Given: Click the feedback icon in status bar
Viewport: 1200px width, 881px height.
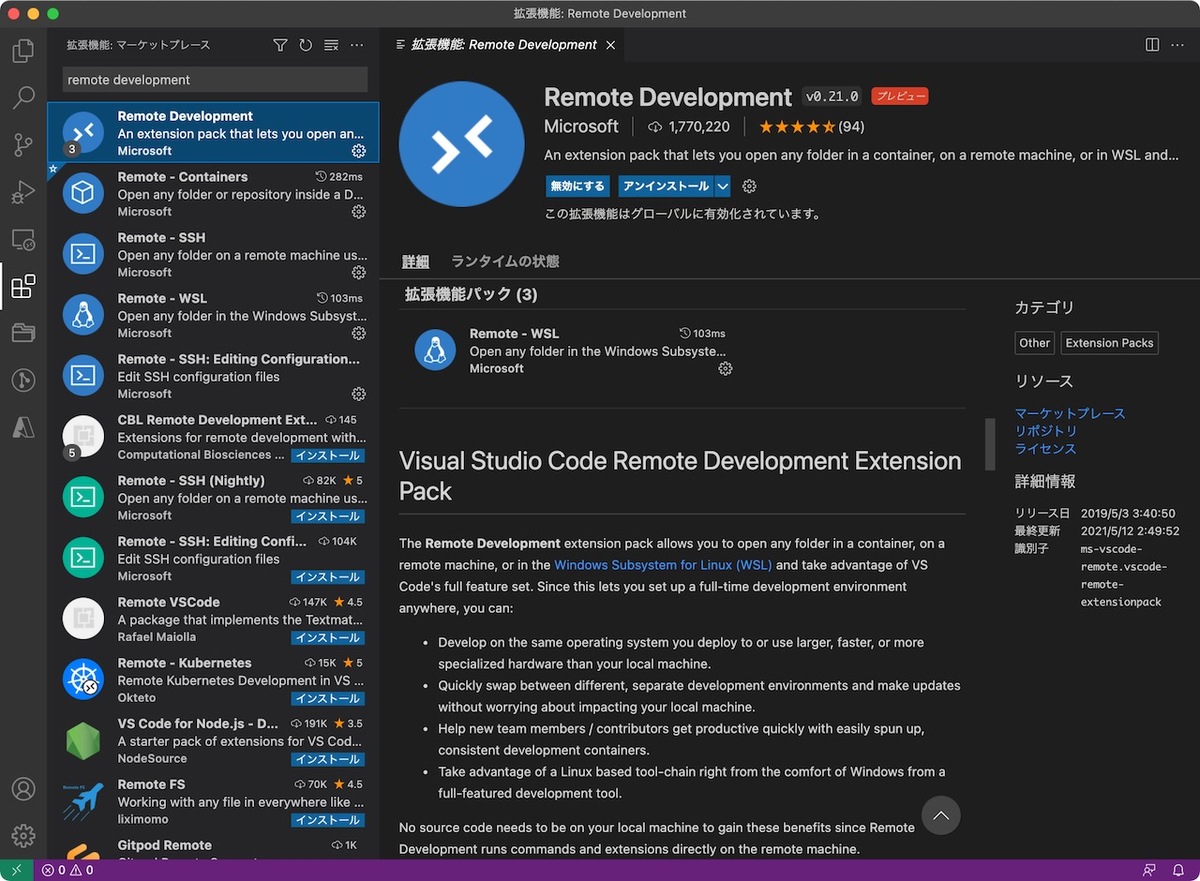Looking at the screenshot, I should pyautogui.click(x=1150, y=870).
